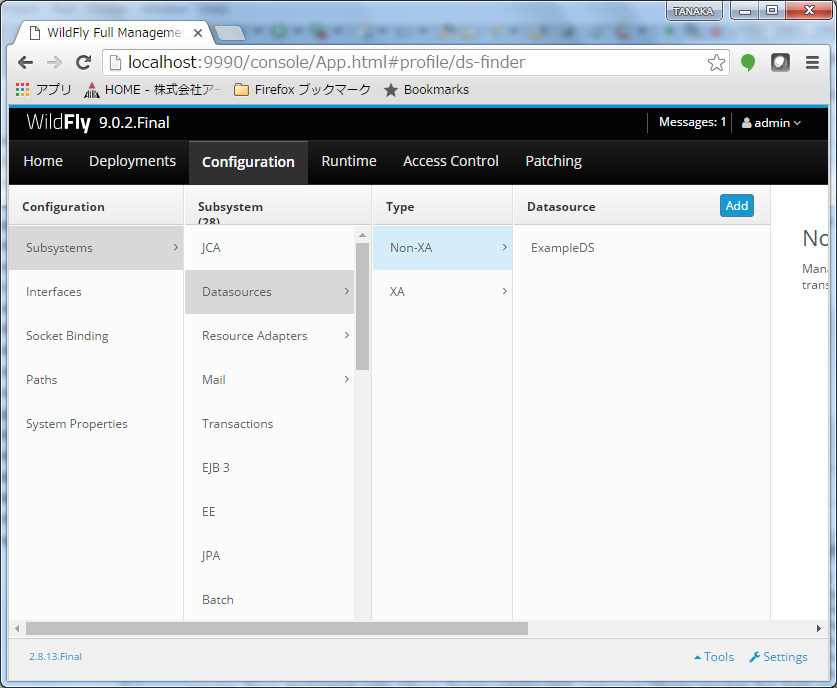Expand the Resource Adapters subsystem
The height and width of the screenshot is (688, 837).
pos(270,336)
